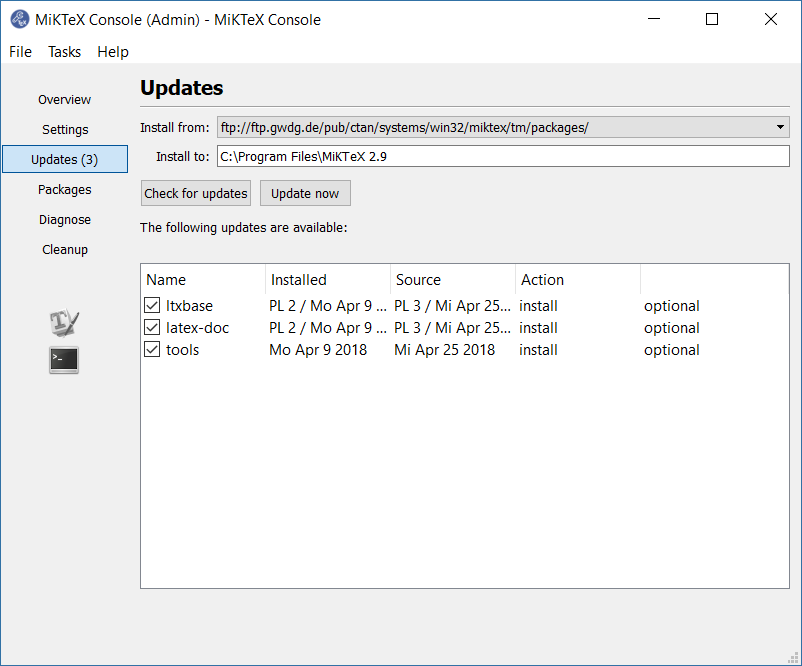Click the install action in ltxbase row
This screenshot has height=666, width=802.
click(538, 306)
